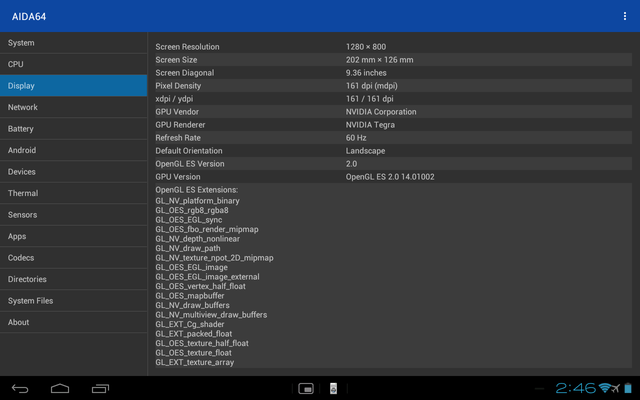This screenshot has height=400, width=640.
Task: Select the 161 / 161 dpi value
Action: 369,99
